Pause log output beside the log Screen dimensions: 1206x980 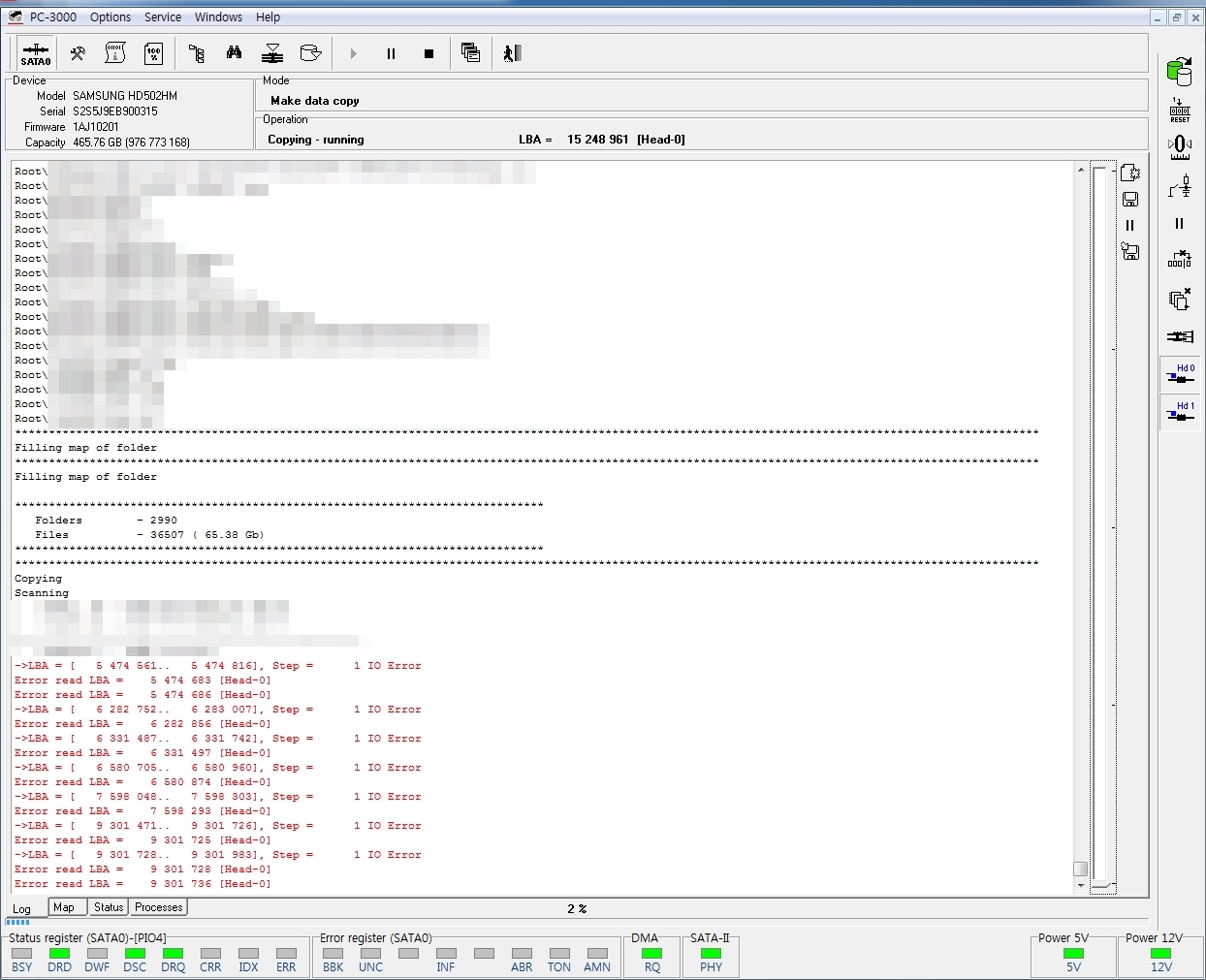pyautogui.click(x=1129, y=225)
